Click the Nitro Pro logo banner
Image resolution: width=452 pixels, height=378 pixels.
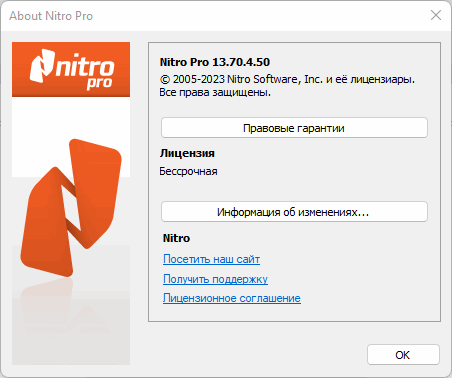tap(71, 69)
